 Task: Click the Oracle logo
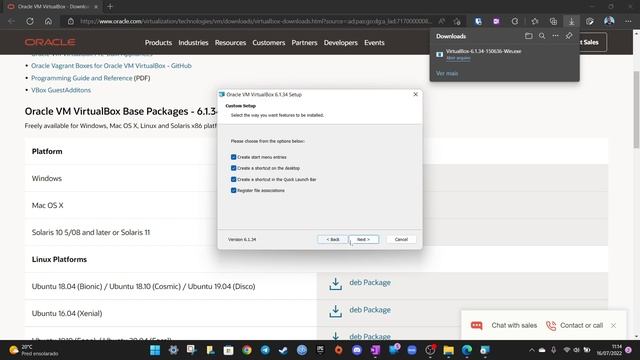coord(50,42)
